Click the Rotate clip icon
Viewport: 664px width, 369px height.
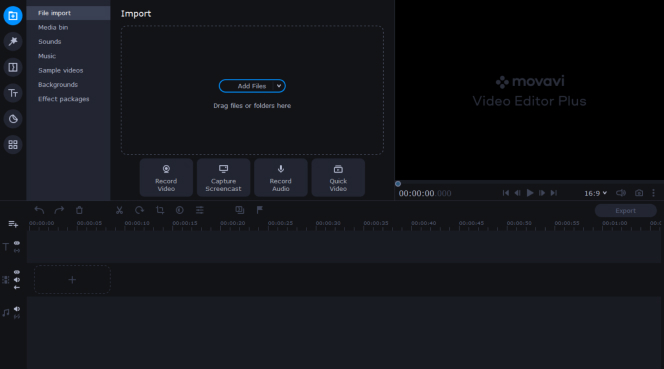[139, 210]
